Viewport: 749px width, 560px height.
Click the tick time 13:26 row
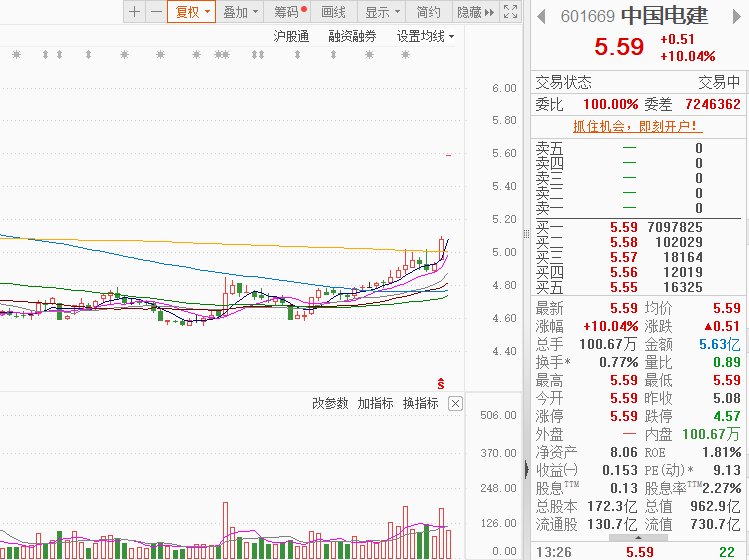[638, 552]
